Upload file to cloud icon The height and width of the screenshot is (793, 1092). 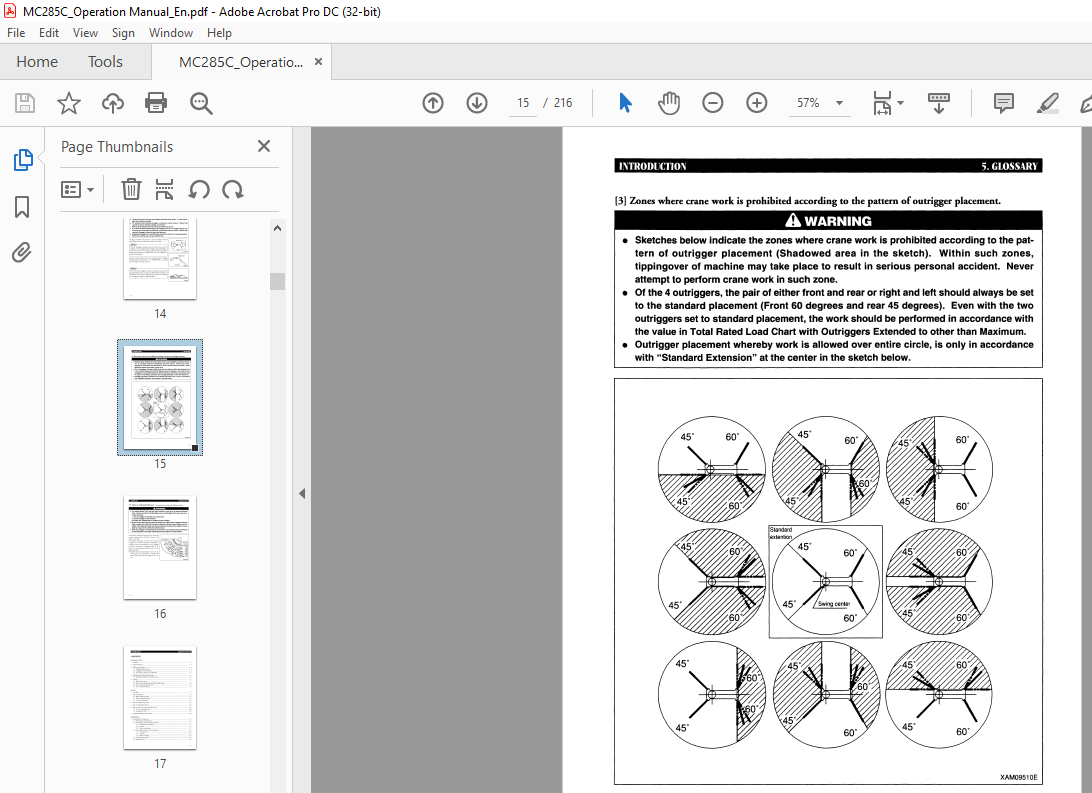tap(112, 103)
